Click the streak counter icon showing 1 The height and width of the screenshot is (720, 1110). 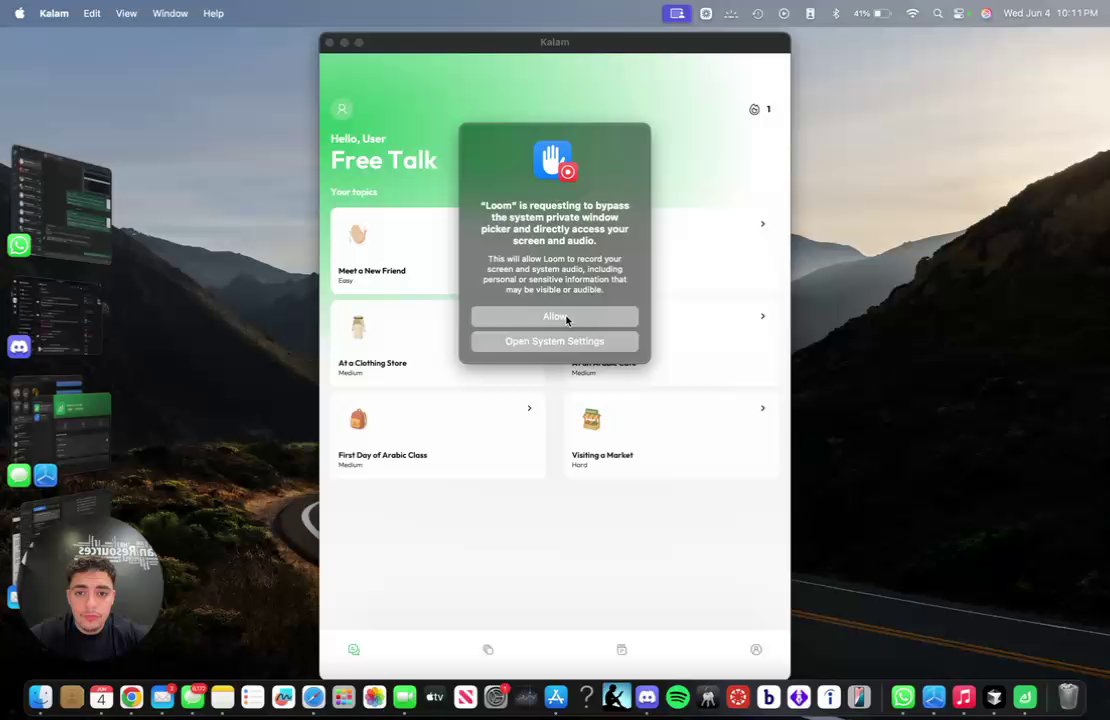tap(755, 109)
